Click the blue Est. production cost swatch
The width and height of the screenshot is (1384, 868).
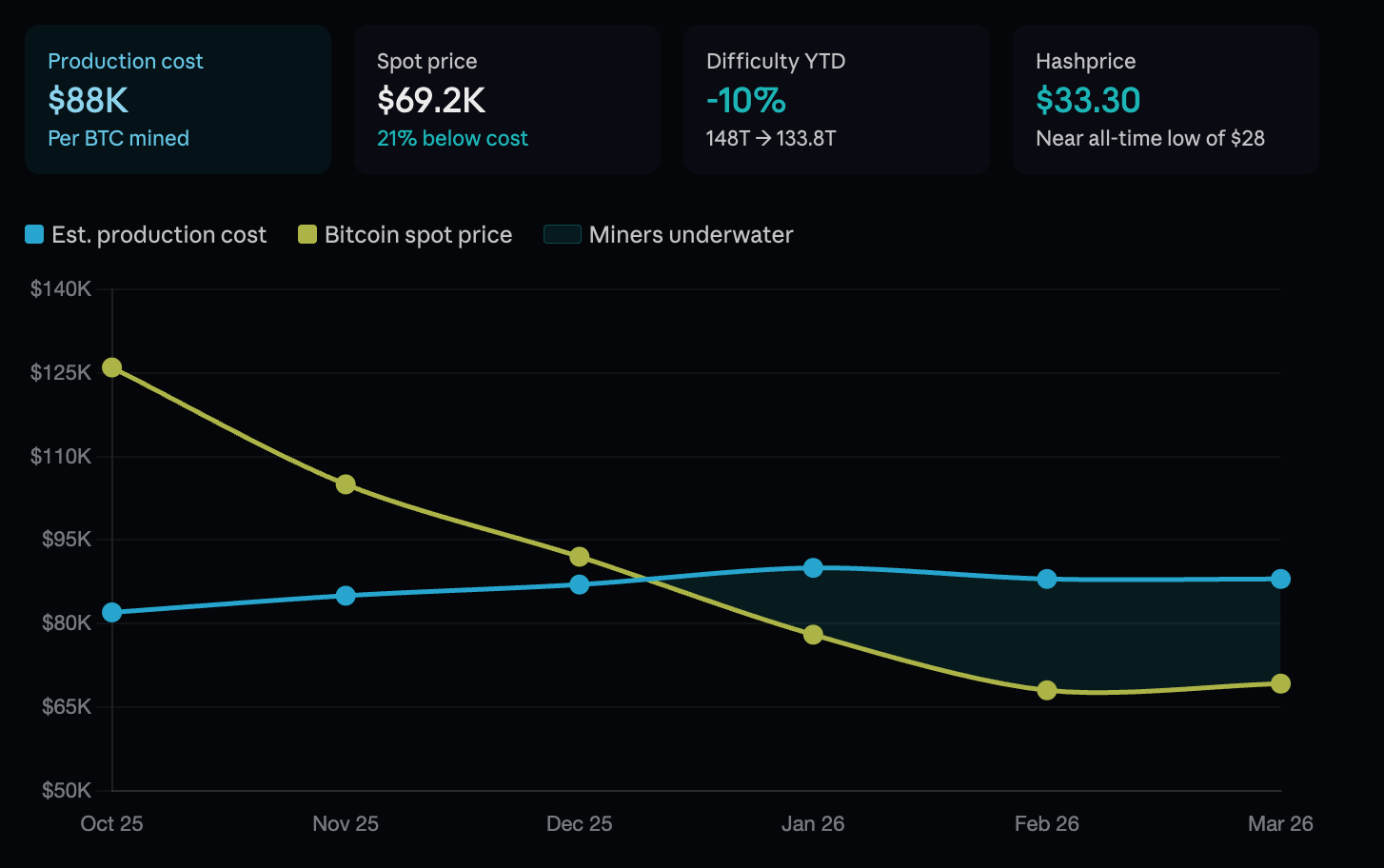coord(34,235)
